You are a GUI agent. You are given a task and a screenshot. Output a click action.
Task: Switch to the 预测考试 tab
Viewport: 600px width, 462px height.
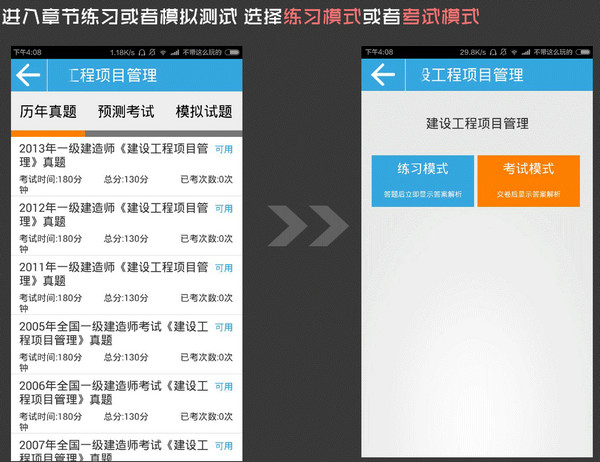coord(127,112)
